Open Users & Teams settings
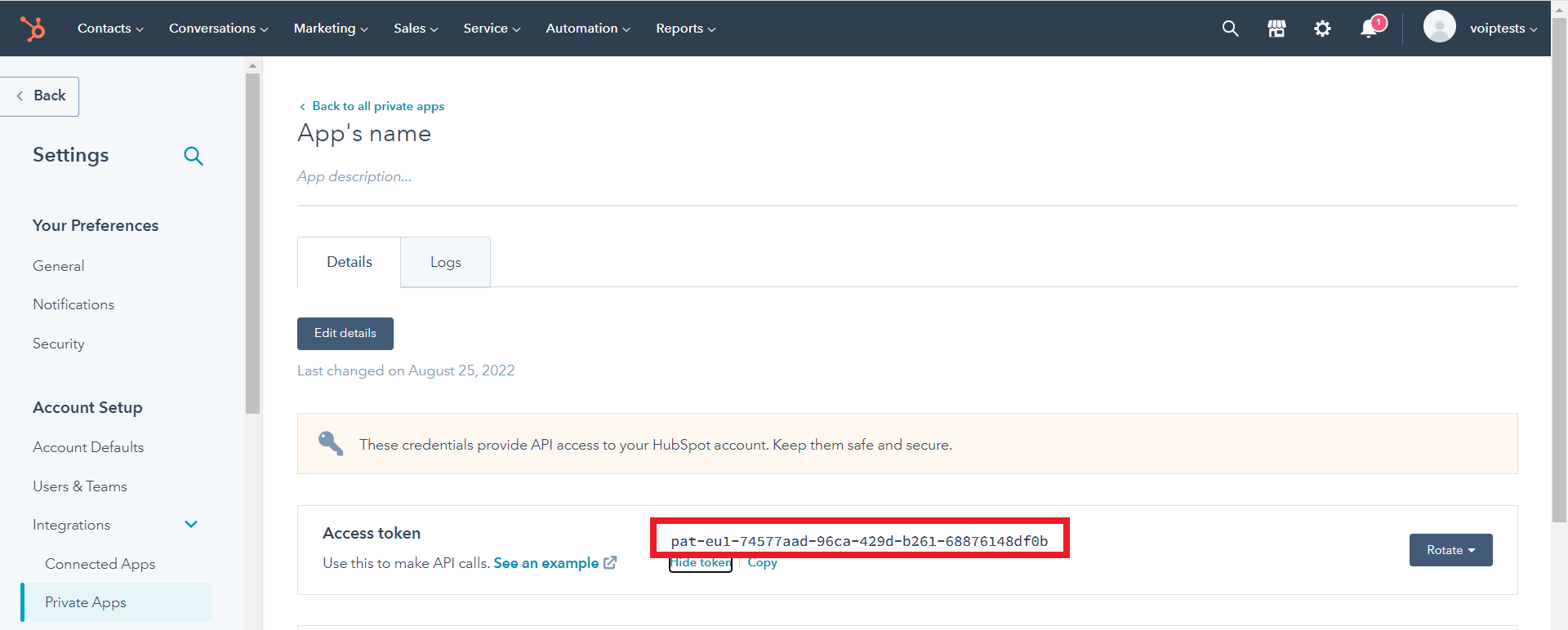This screenshot has width=1568, height=630. 80,486
